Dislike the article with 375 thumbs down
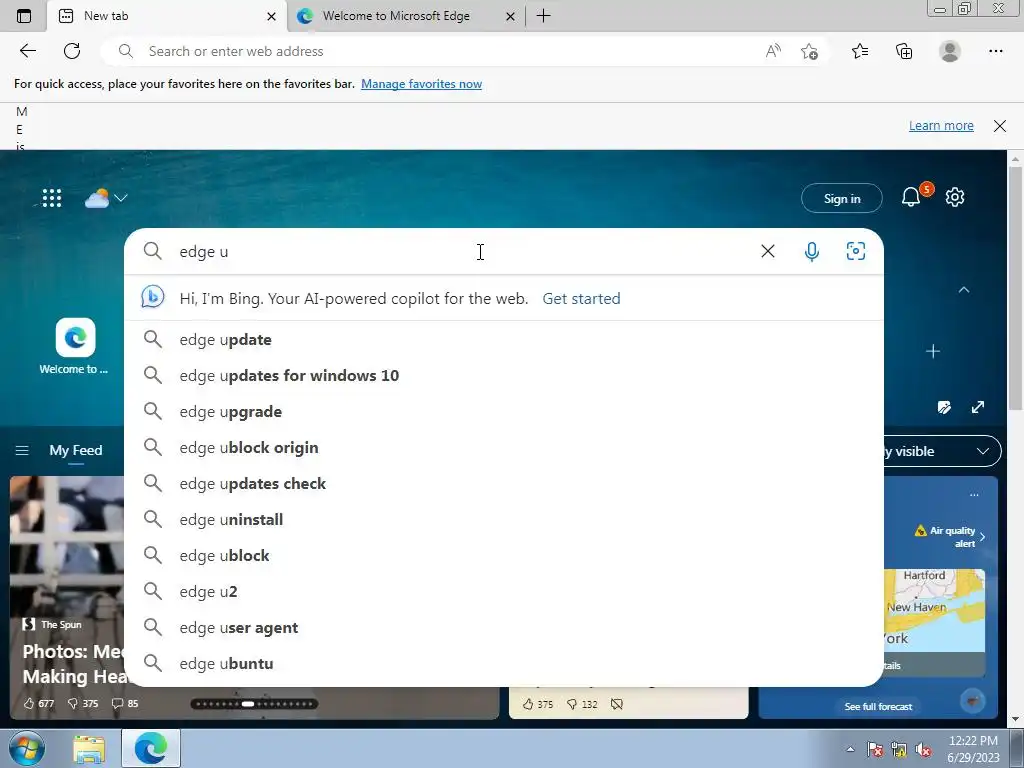The height and width of the screenshot is (768, 1024). [x=83, y=703]
